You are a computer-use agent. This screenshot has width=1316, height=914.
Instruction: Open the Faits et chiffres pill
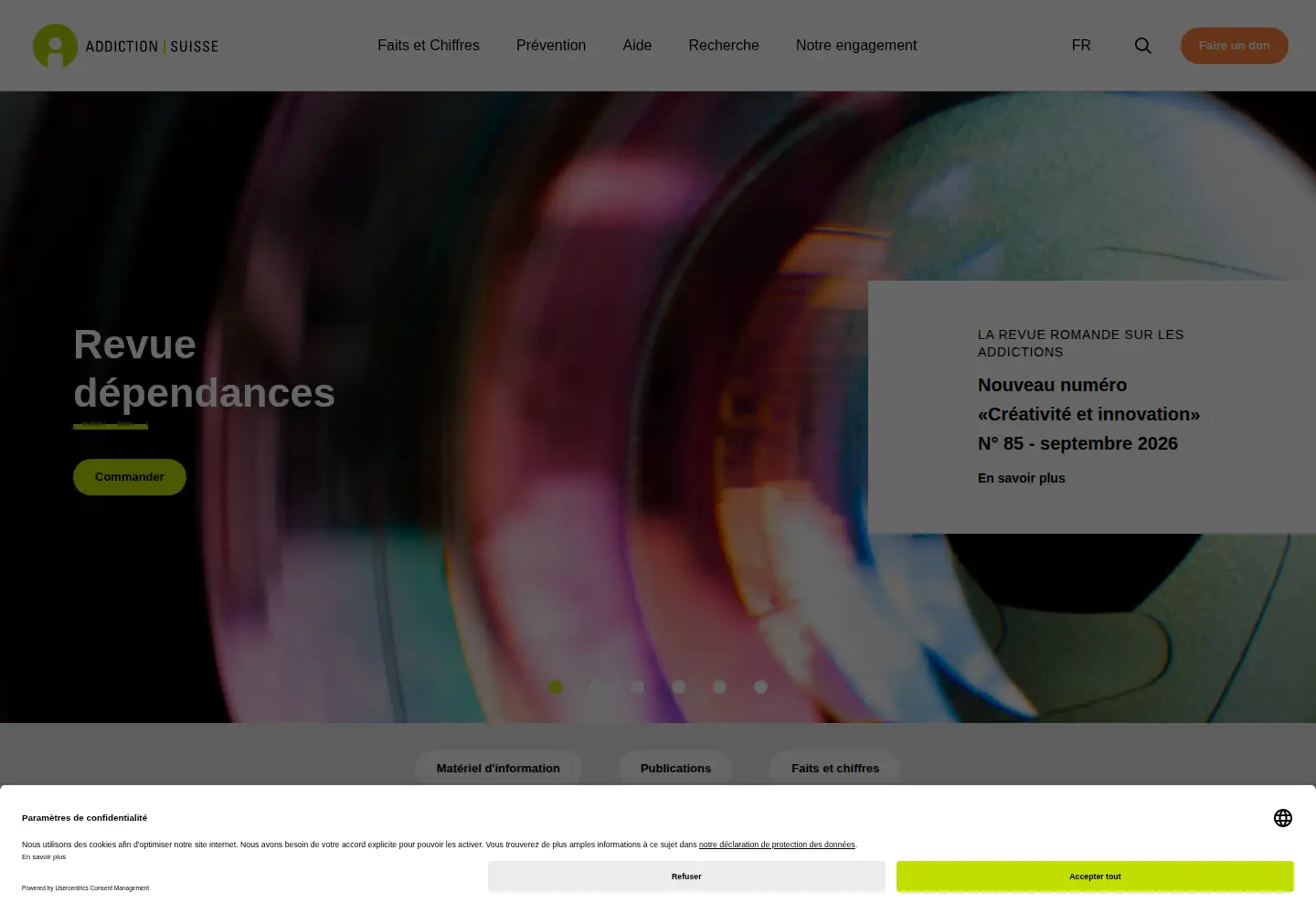(x=835, y=769)
